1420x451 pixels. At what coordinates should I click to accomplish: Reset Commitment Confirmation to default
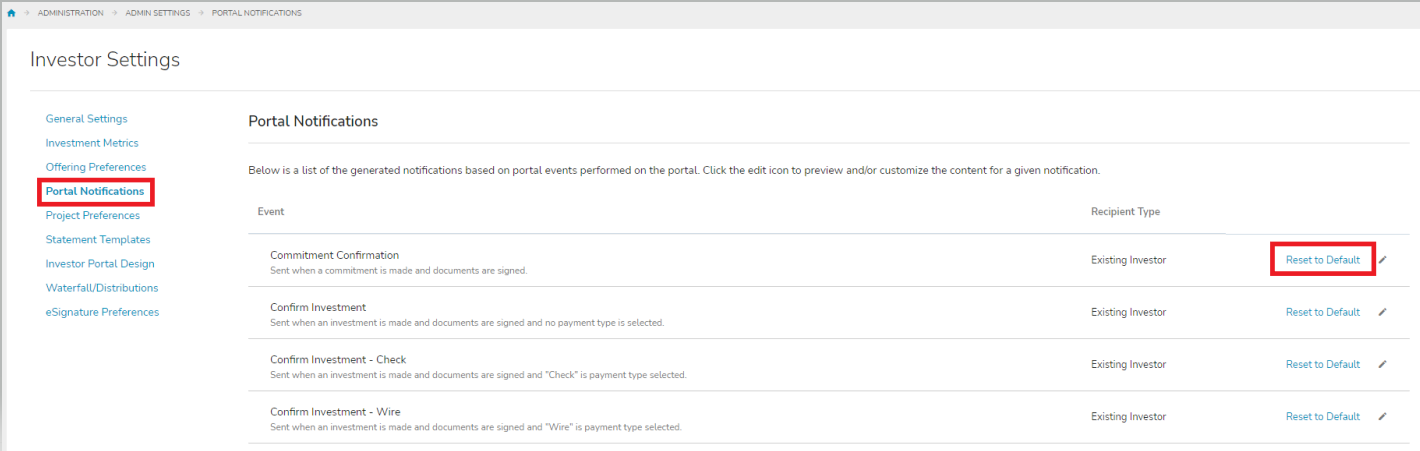point(1322,260)
